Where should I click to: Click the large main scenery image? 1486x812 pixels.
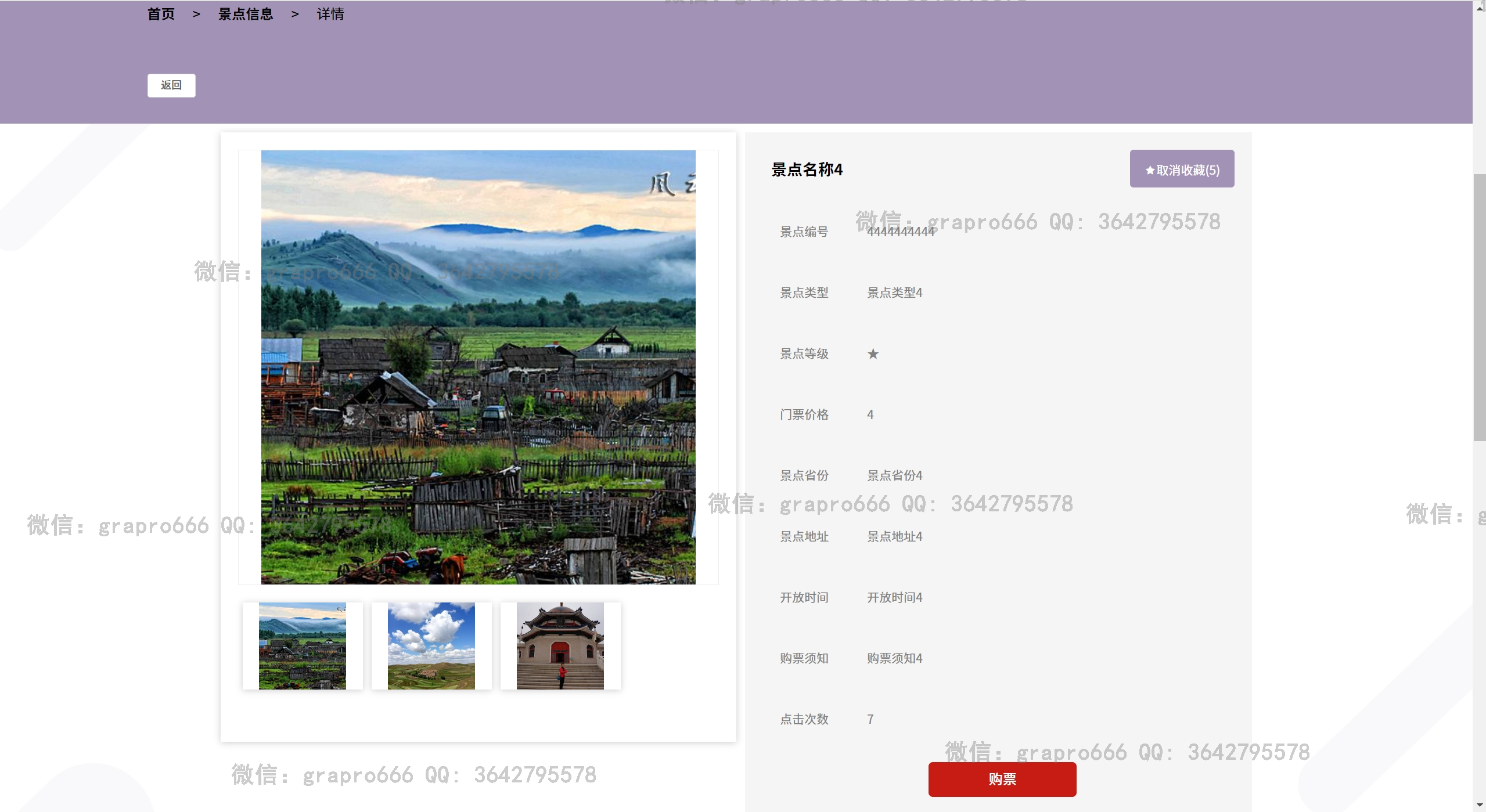477,367
